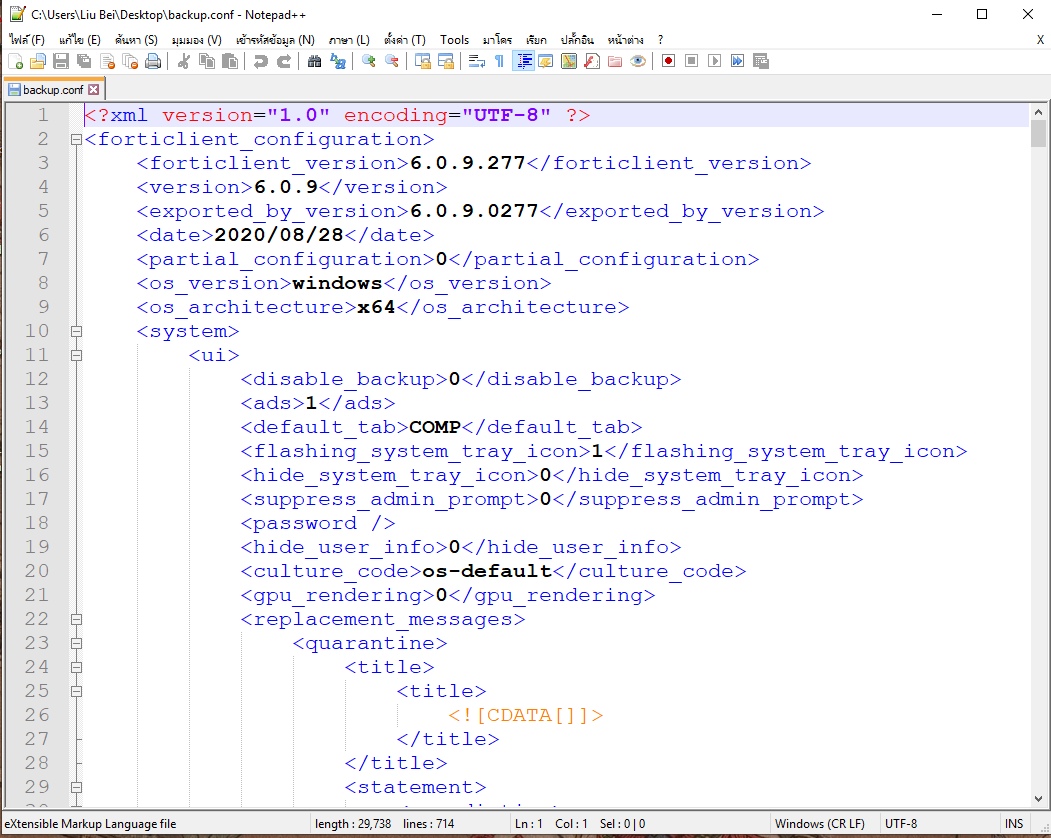Open the มุมมอง (V) view menu
This screenshot has width=1051, height=838.
[x=196, y=40]
